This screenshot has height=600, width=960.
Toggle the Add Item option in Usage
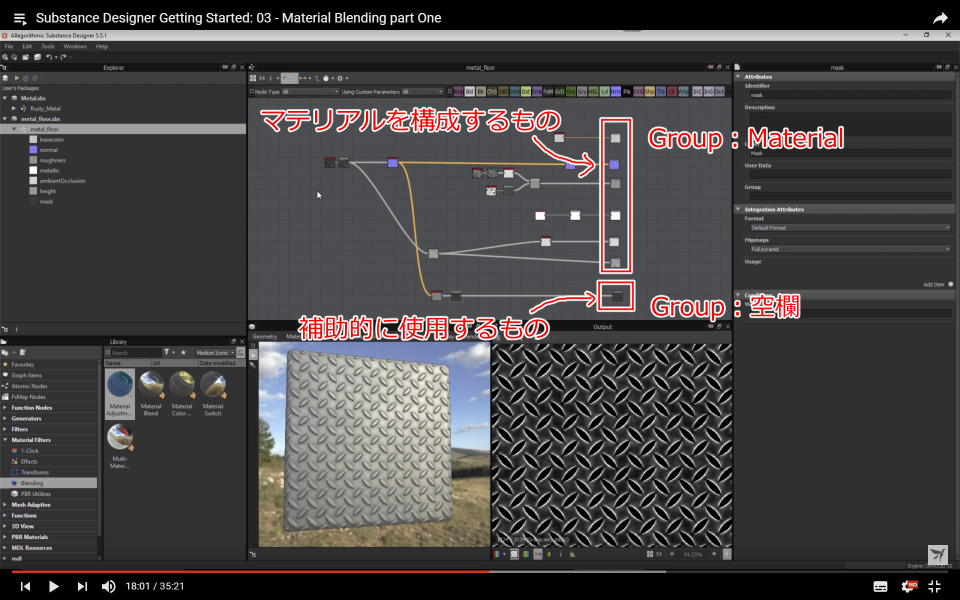pos(950,284)
